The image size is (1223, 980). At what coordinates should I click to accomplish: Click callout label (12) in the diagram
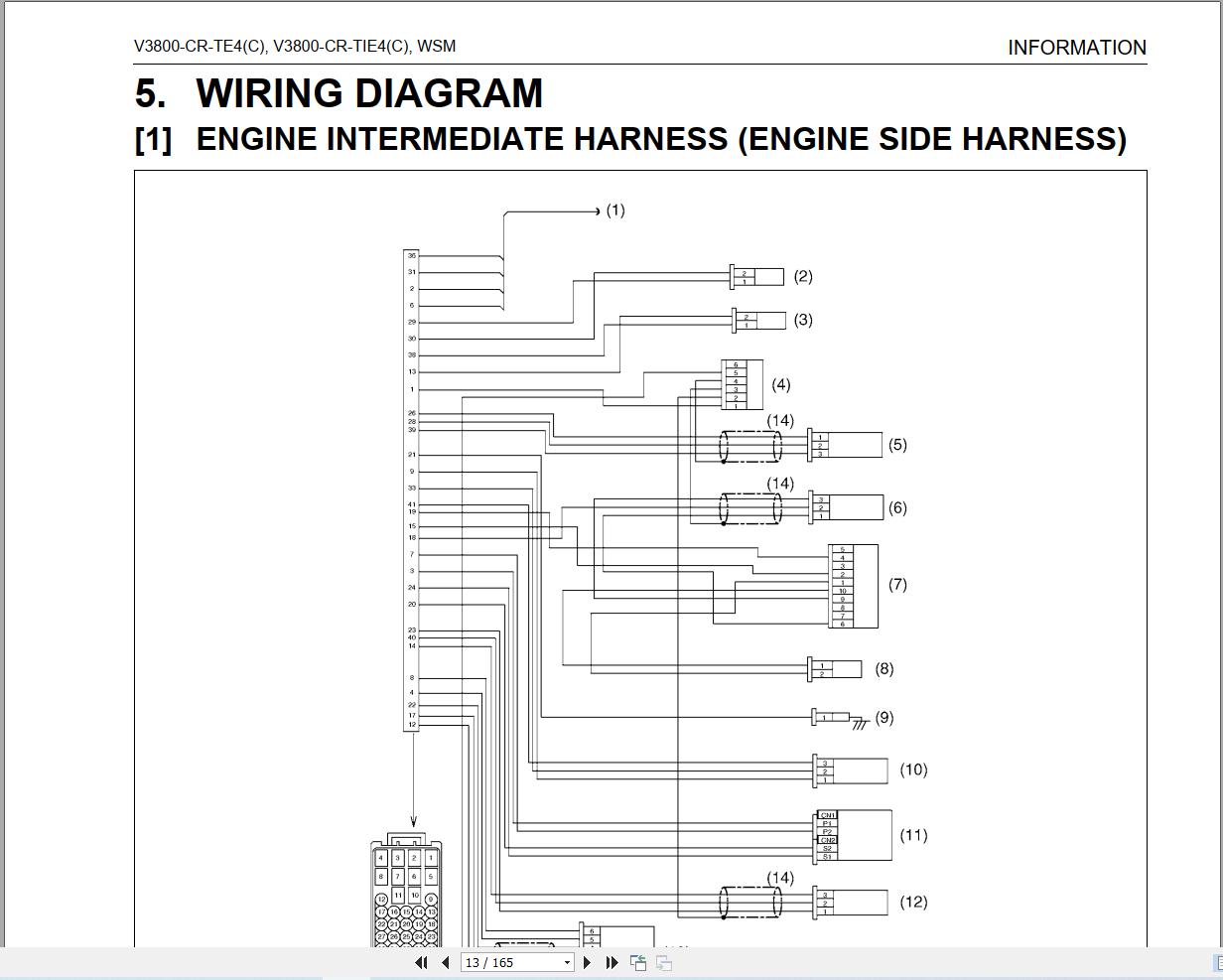(x=913, y=902)
